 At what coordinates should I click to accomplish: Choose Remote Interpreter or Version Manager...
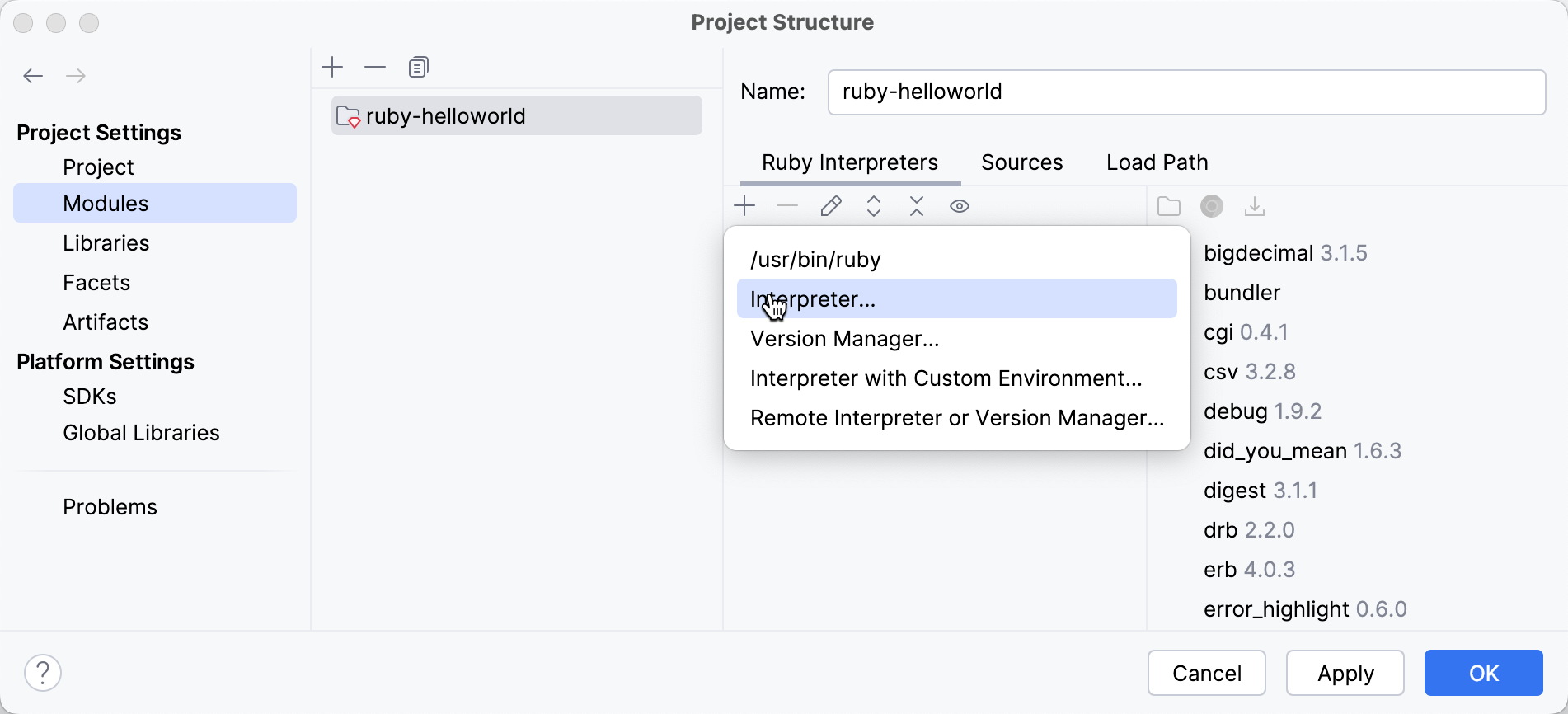tap(956, 418)
